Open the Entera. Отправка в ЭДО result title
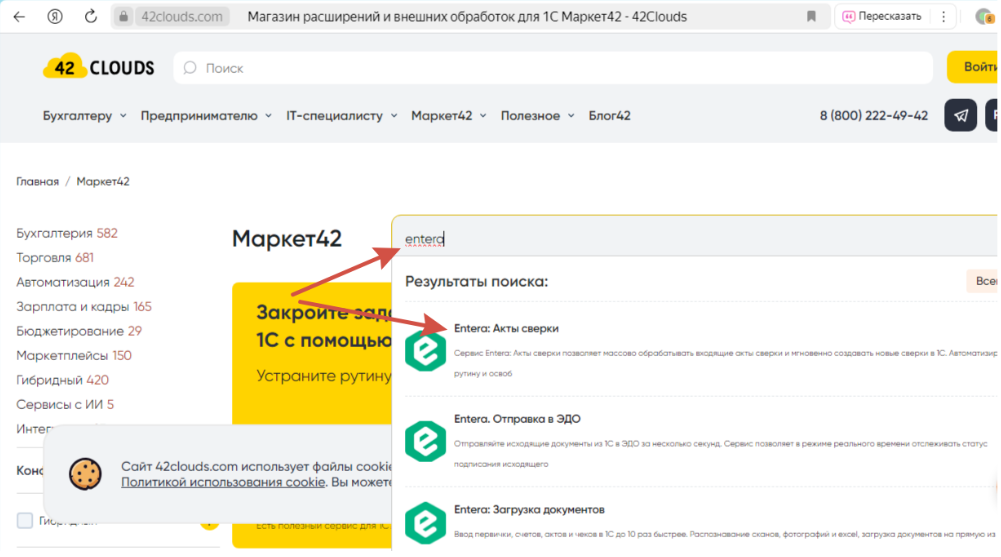 pyautogui.click(x=517, y=419)
